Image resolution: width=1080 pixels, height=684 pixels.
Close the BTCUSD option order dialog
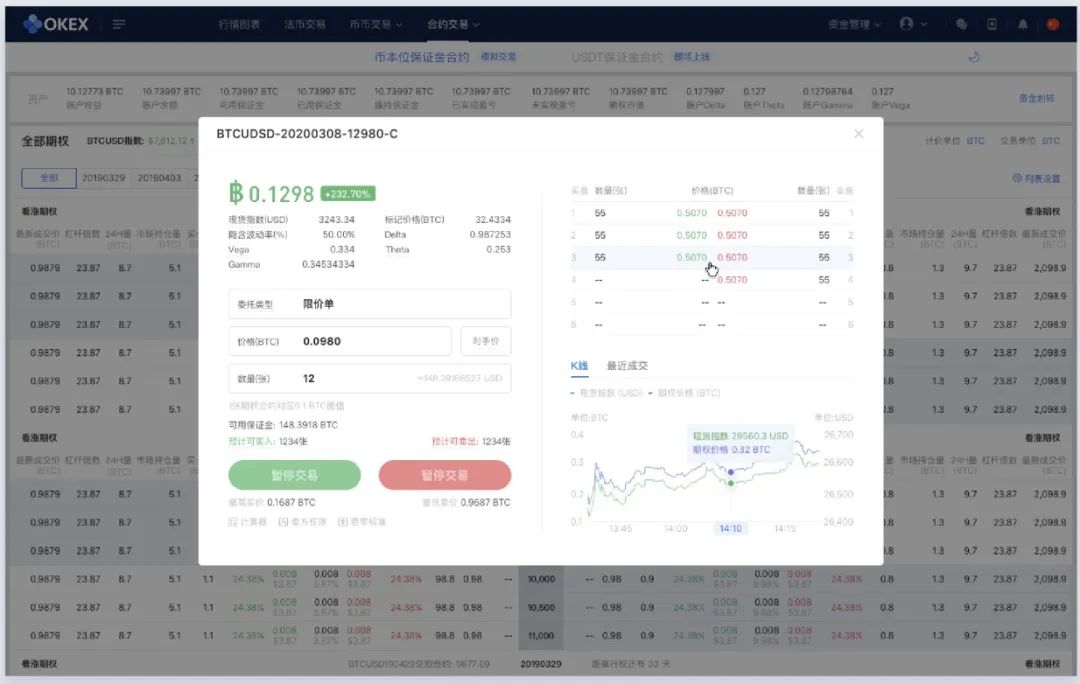tap(858, 133)
